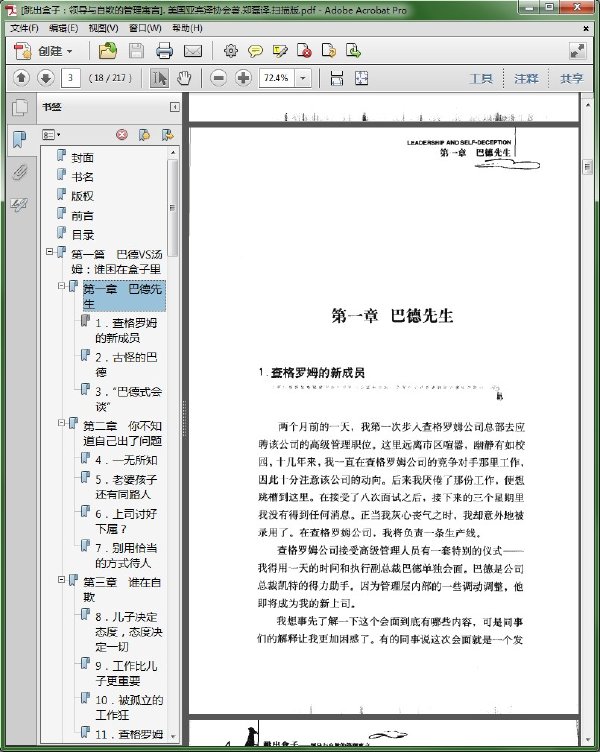This screenshot has width=600, height=752.
Task: Open the 视图(V) menu
Action: (103, 28)
